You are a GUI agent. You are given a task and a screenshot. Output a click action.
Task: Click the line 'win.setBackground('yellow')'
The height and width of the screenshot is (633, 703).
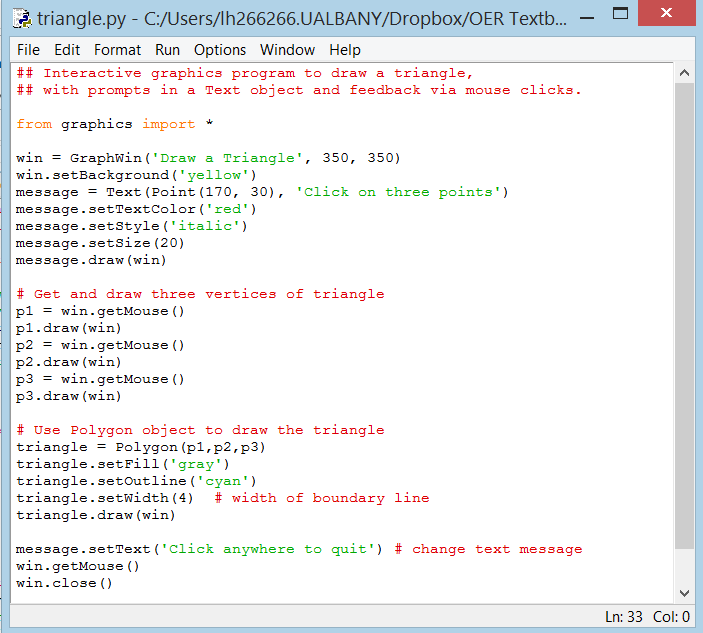click(136, 175)
